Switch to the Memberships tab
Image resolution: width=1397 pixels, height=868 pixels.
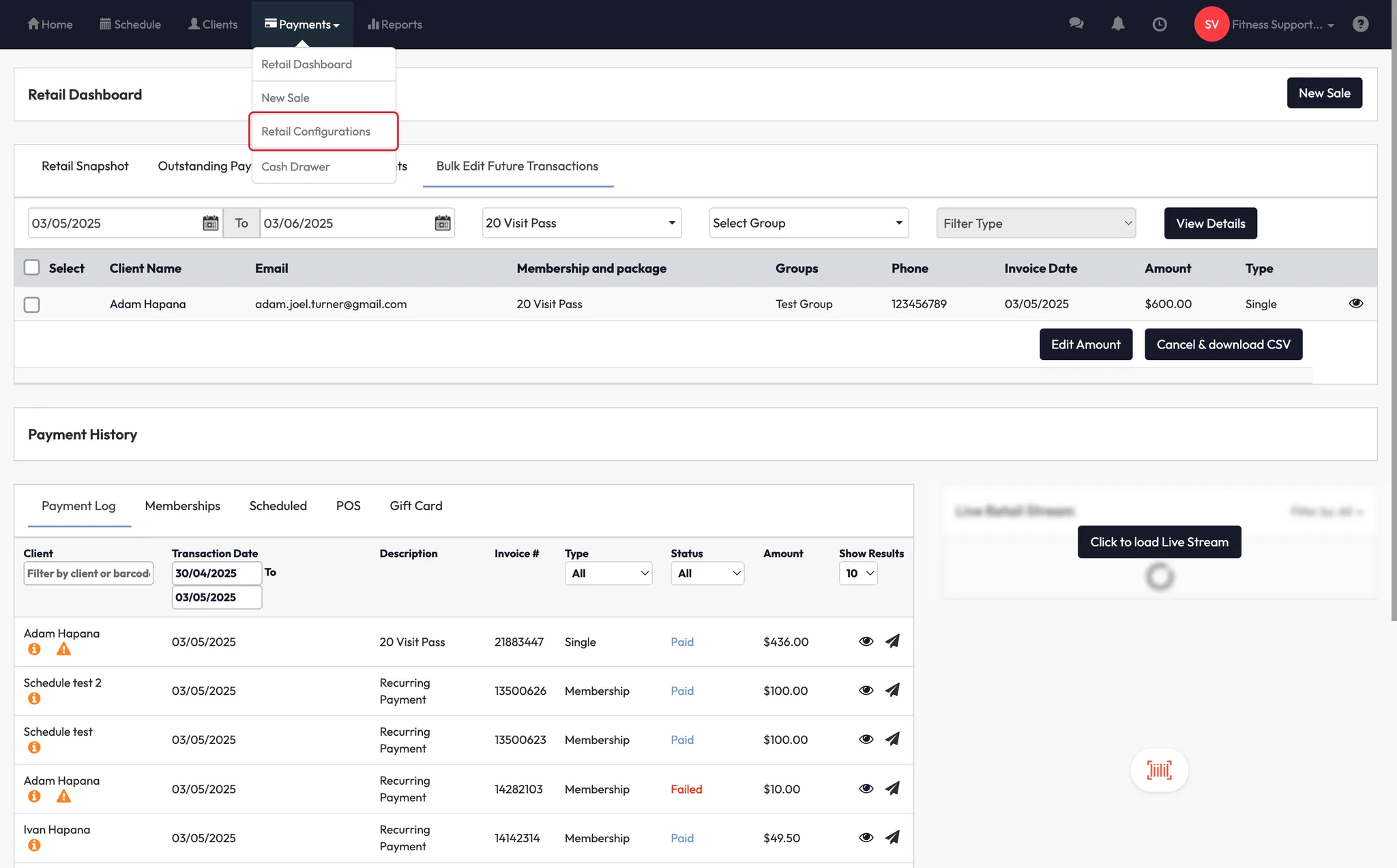(x=182, y=506)
